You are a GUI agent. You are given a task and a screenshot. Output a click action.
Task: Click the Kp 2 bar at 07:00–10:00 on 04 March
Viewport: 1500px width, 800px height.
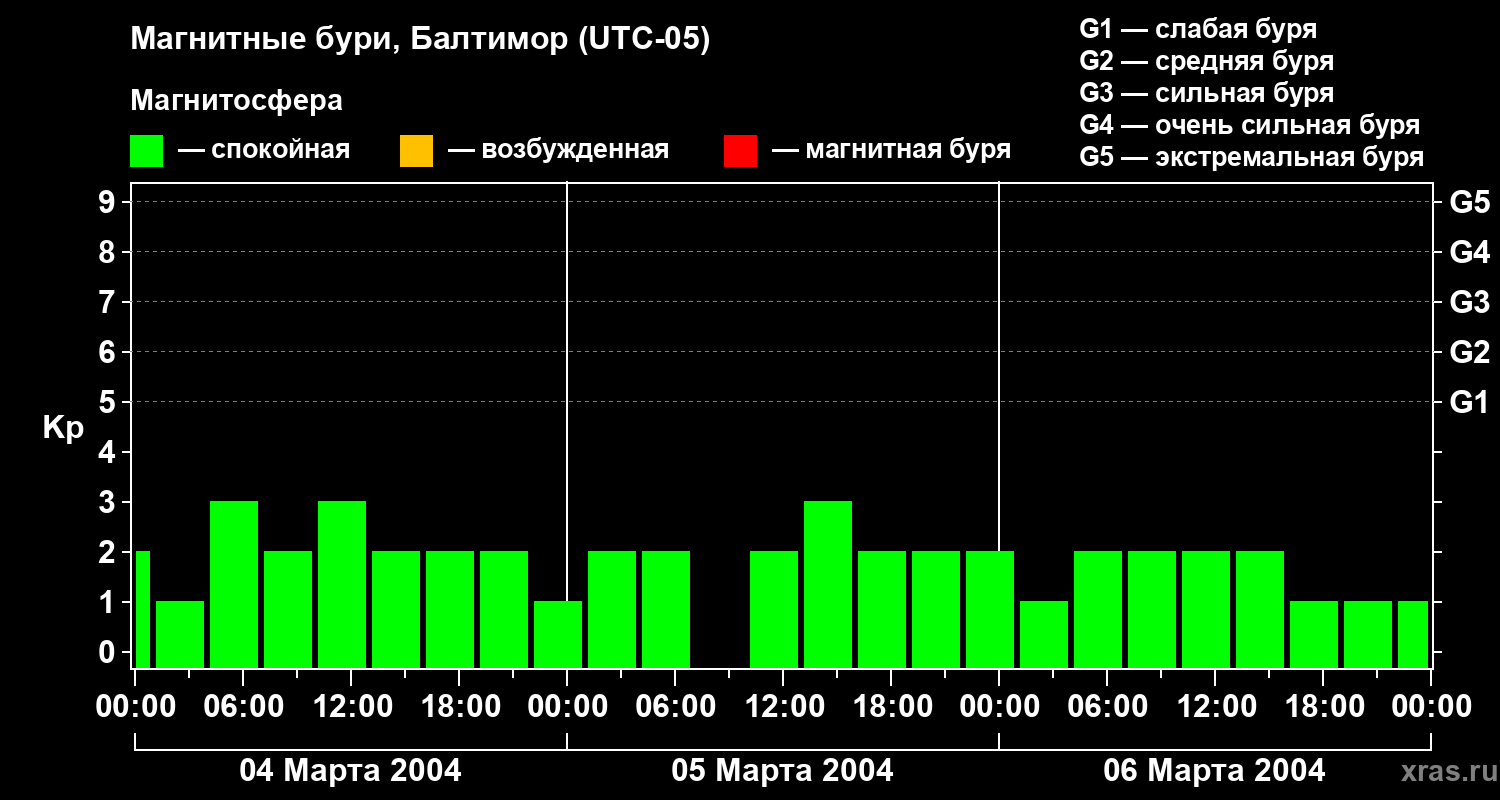[288, 609]
